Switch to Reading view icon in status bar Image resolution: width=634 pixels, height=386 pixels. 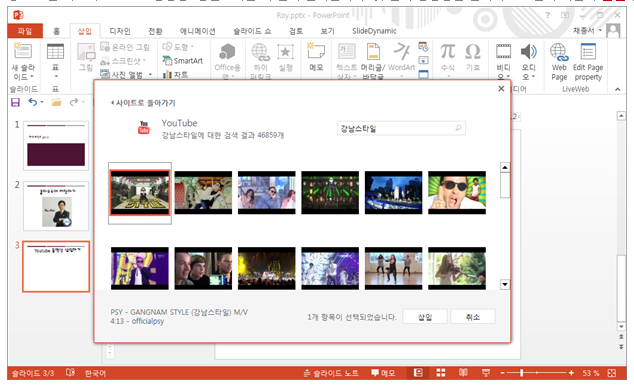[x=463, y=373]
